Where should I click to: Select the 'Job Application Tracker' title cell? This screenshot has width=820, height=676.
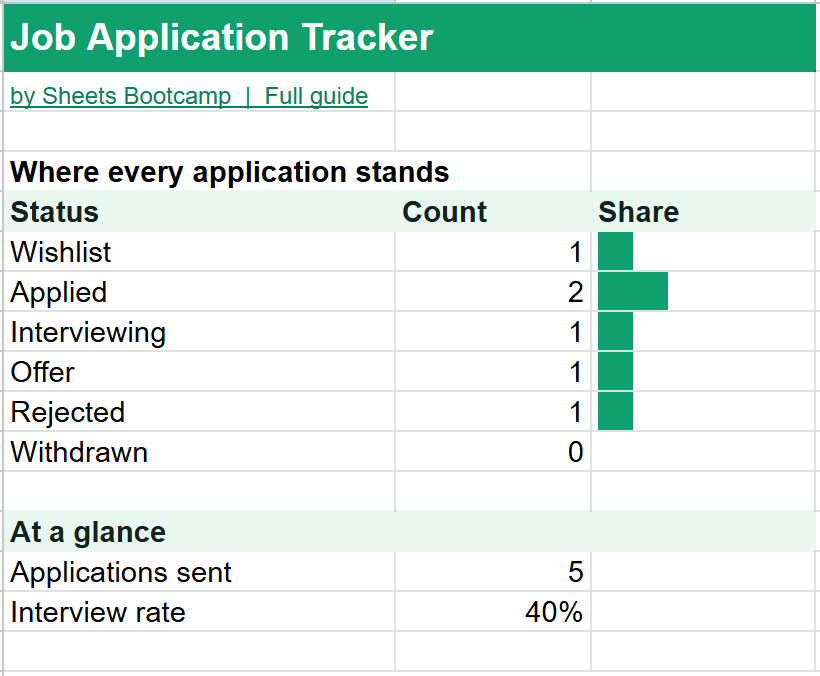tap(409, 38)
